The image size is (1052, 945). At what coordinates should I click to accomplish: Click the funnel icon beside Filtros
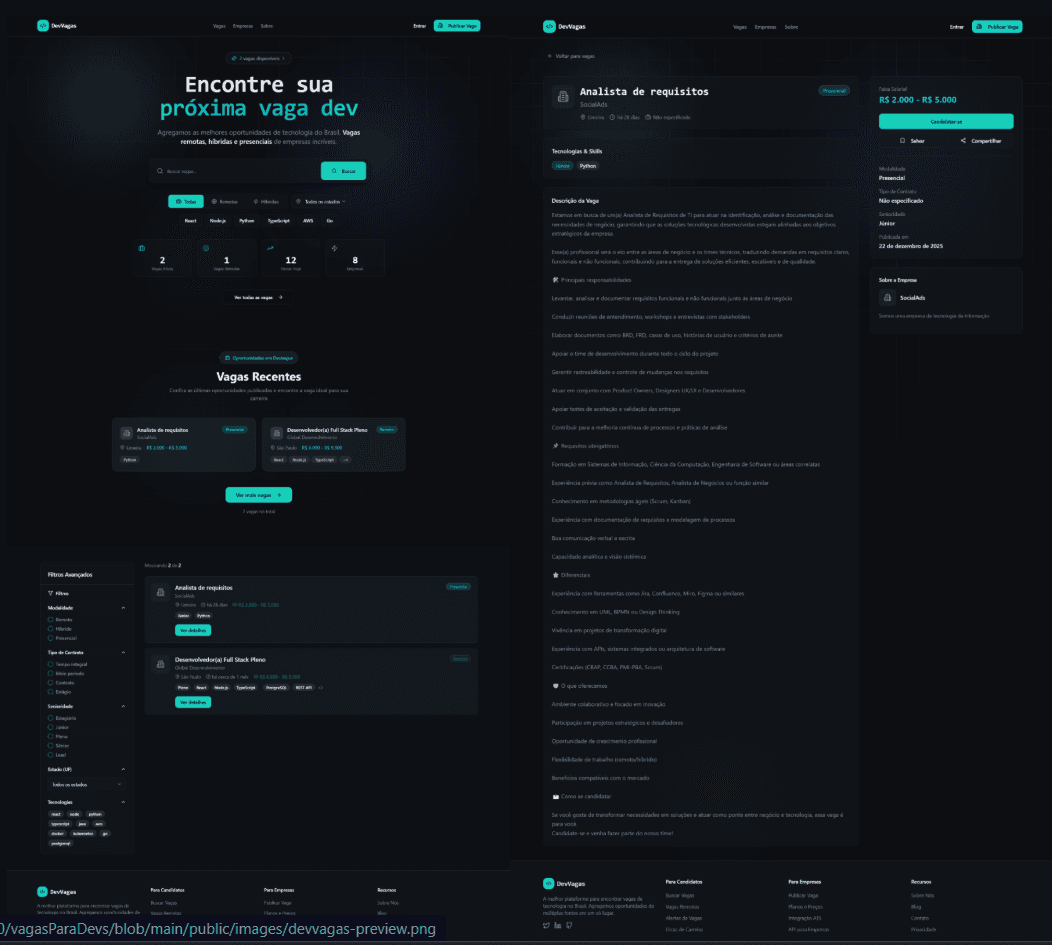pos(51,593)
